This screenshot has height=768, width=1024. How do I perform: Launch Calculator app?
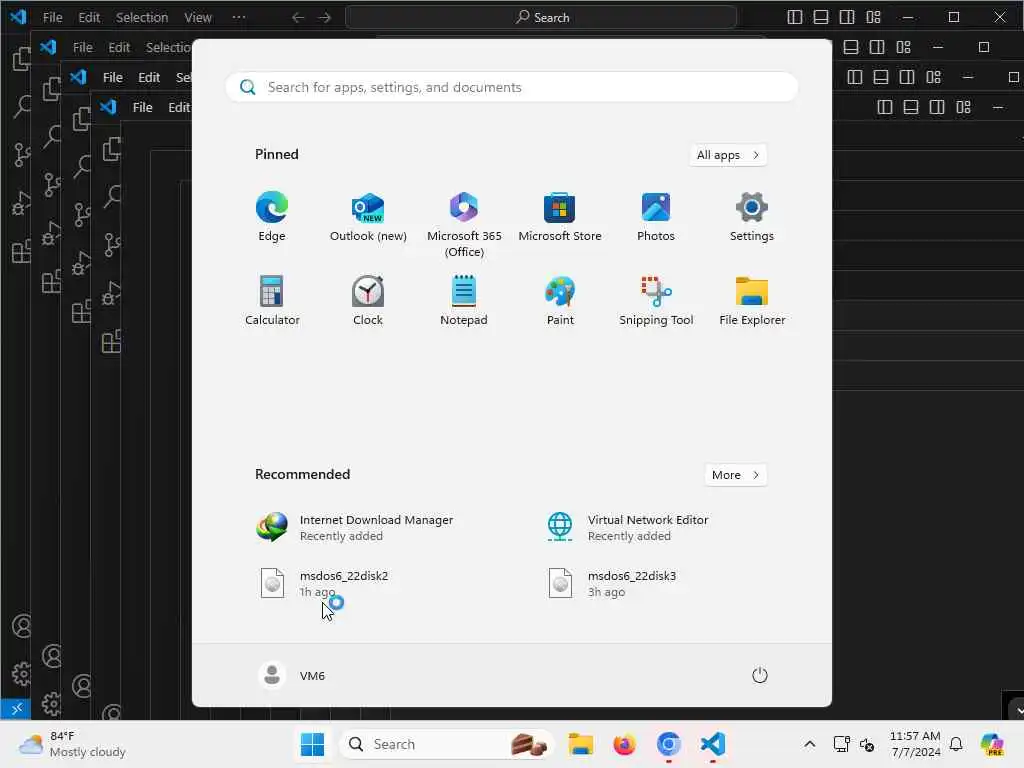click(272, 300)
